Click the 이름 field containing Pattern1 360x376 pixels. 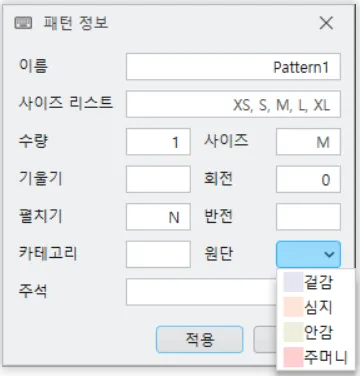click(x=233, y=67)
